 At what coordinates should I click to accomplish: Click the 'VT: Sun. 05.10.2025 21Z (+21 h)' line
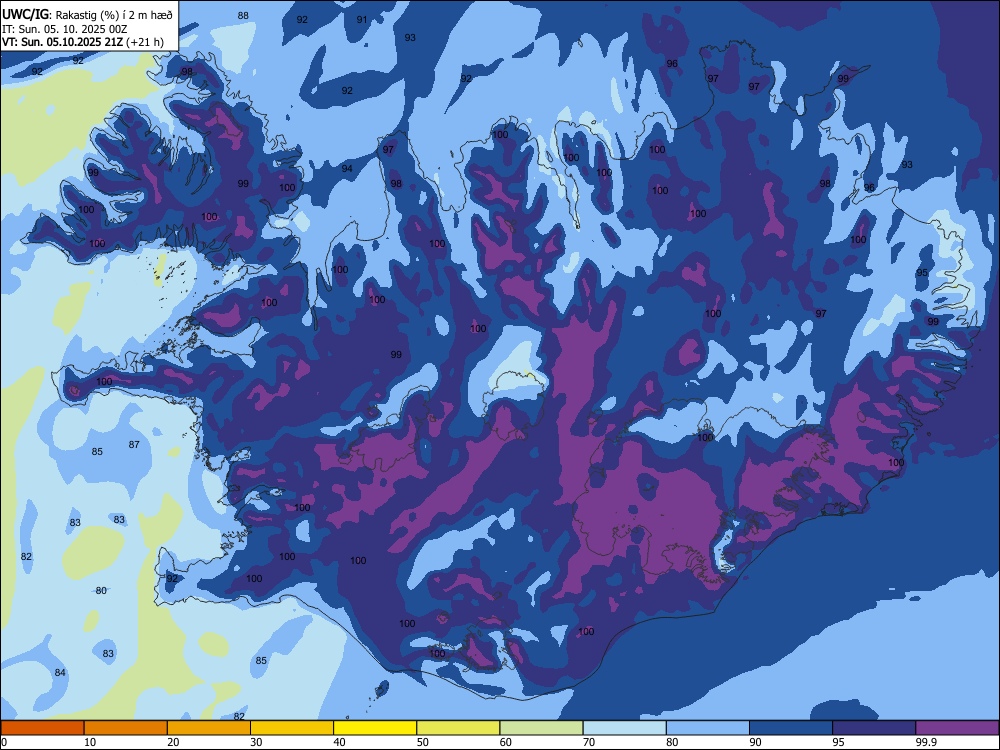tap(82, 42)
